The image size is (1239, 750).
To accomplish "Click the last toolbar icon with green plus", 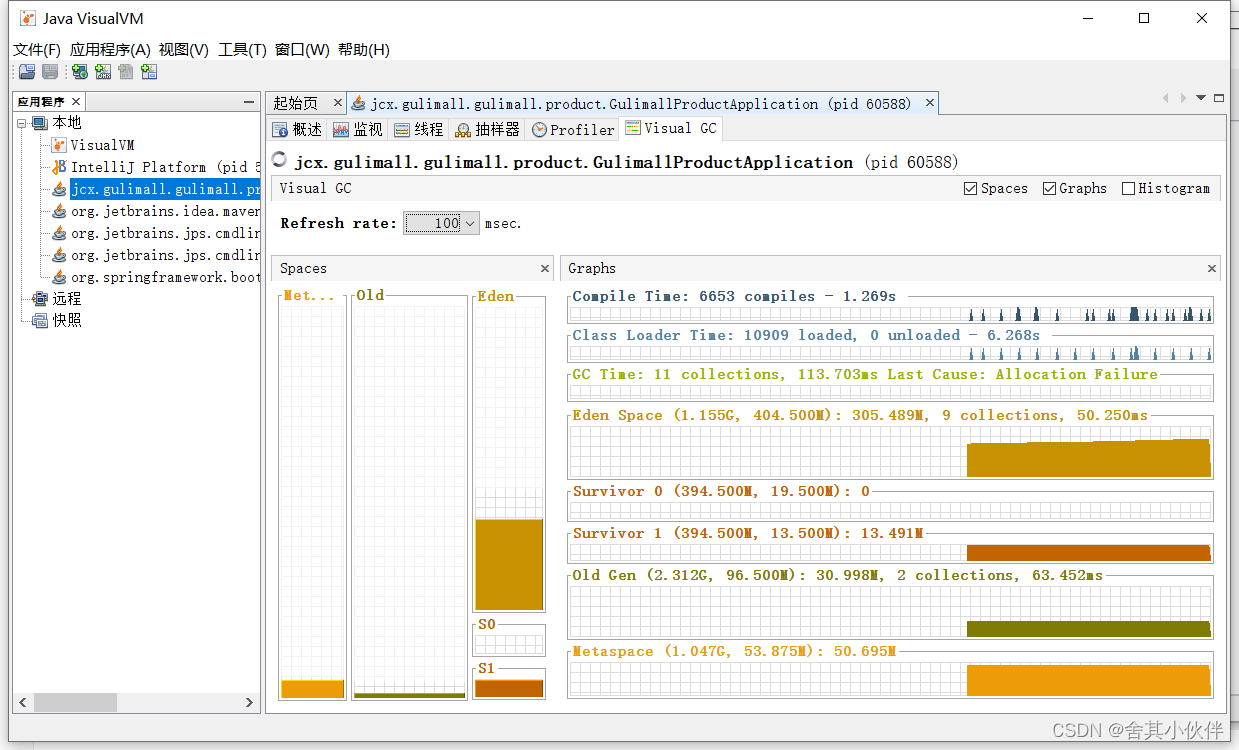I will tap(149, 72).
